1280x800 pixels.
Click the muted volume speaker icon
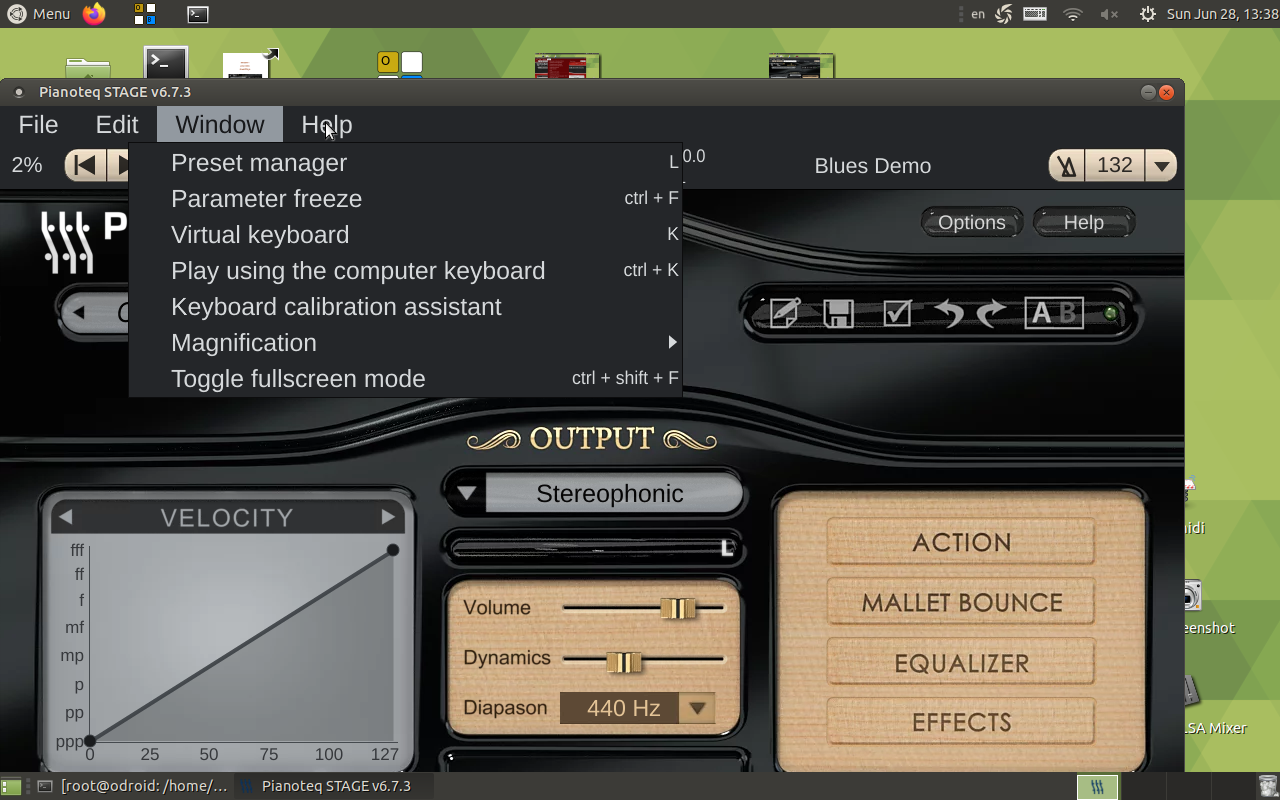tap(1109, 14)
